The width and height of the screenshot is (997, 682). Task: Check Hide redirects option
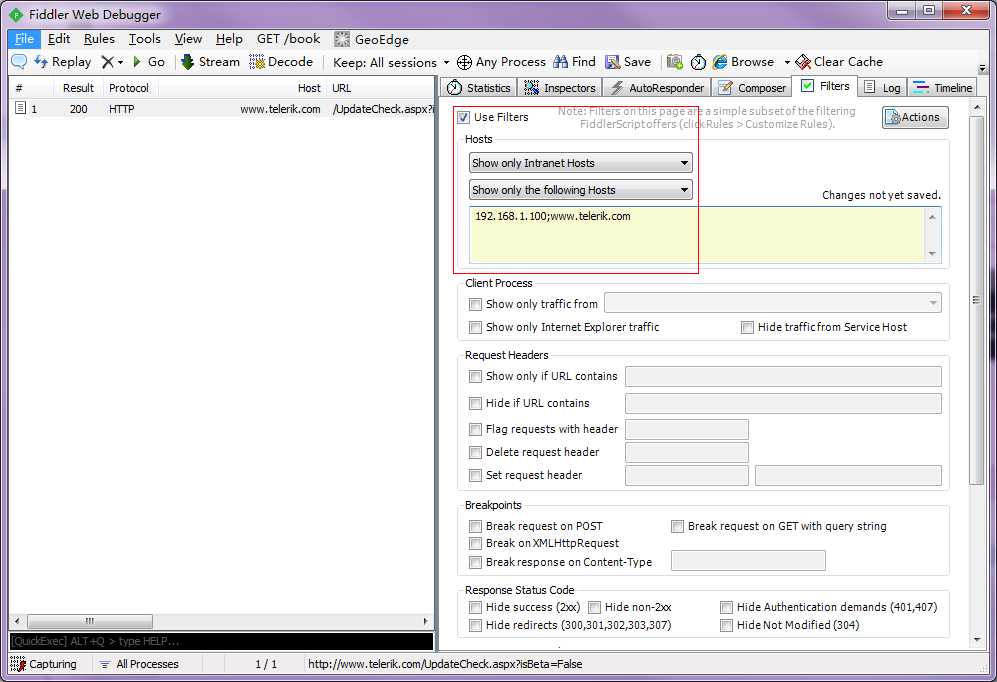[475, 625]
